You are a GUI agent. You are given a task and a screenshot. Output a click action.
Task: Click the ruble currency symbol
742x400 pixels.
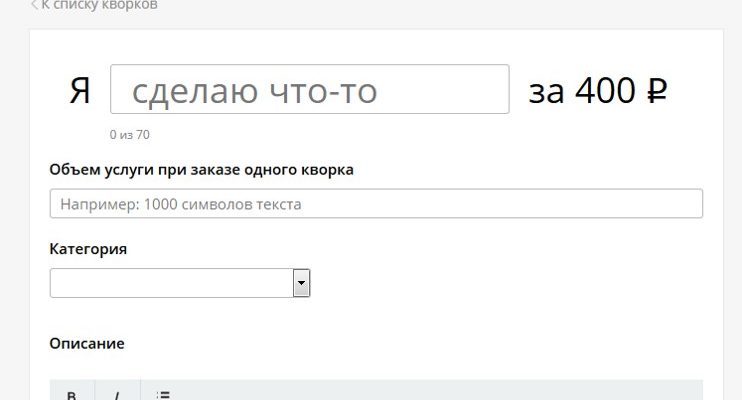[x=657, y=92]
